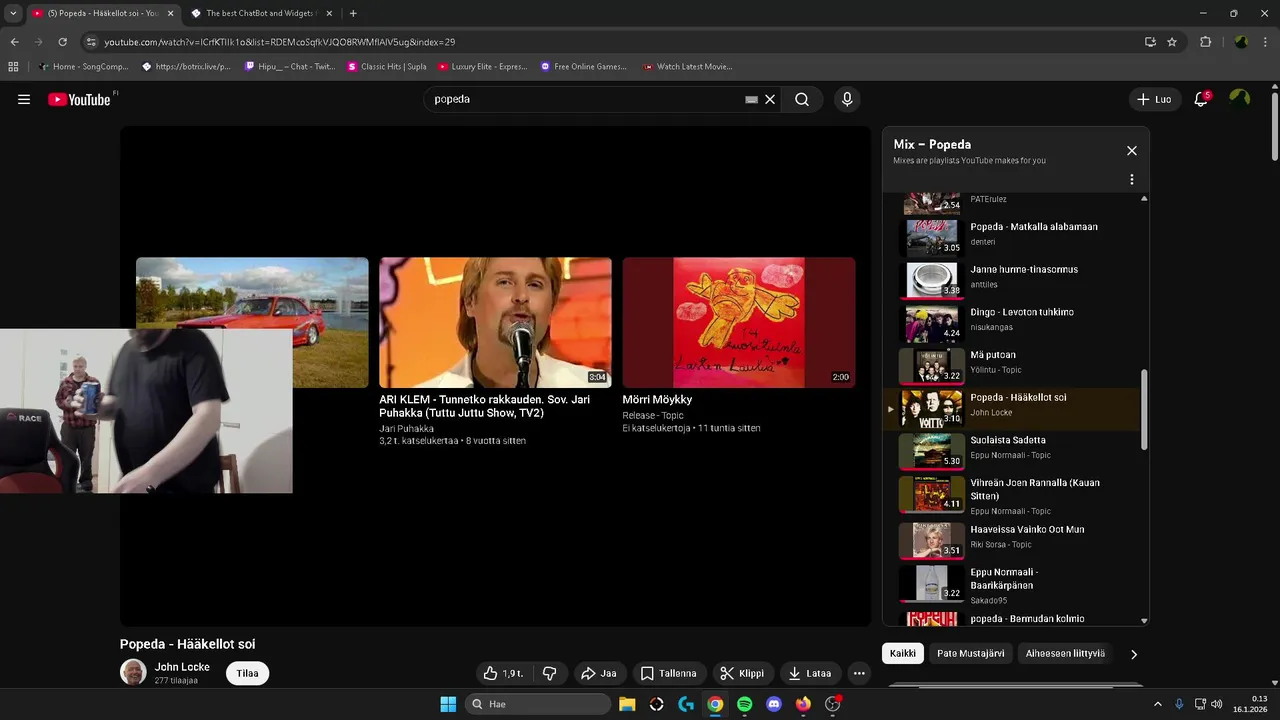Switch to The best ChatBot and Widgets tab
This screenshot has height=720, width=1280.
(262, 13)
